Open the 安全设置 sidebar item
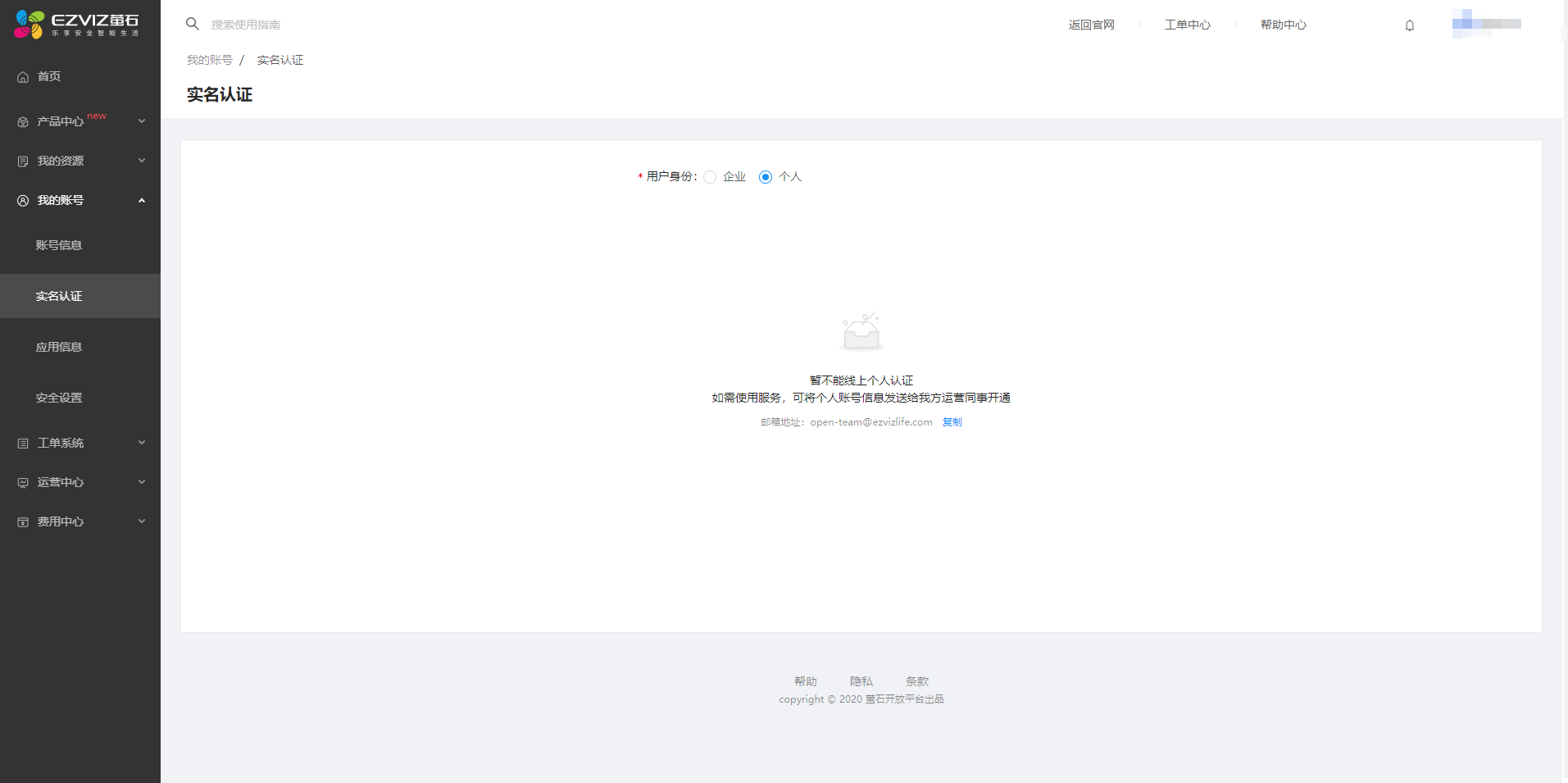The height and width of the screenshot is (783, 1568). [x=59, y=398]
